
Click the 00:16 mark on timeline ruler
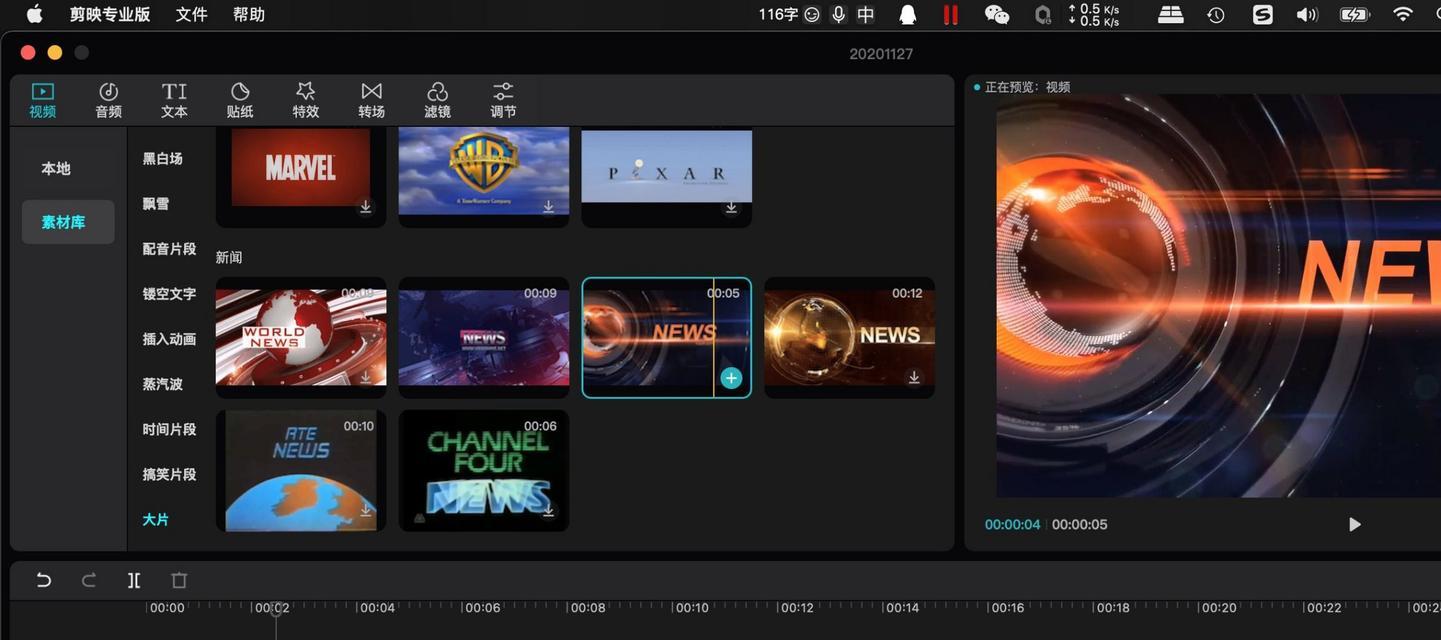click(x=1008, y=608)
